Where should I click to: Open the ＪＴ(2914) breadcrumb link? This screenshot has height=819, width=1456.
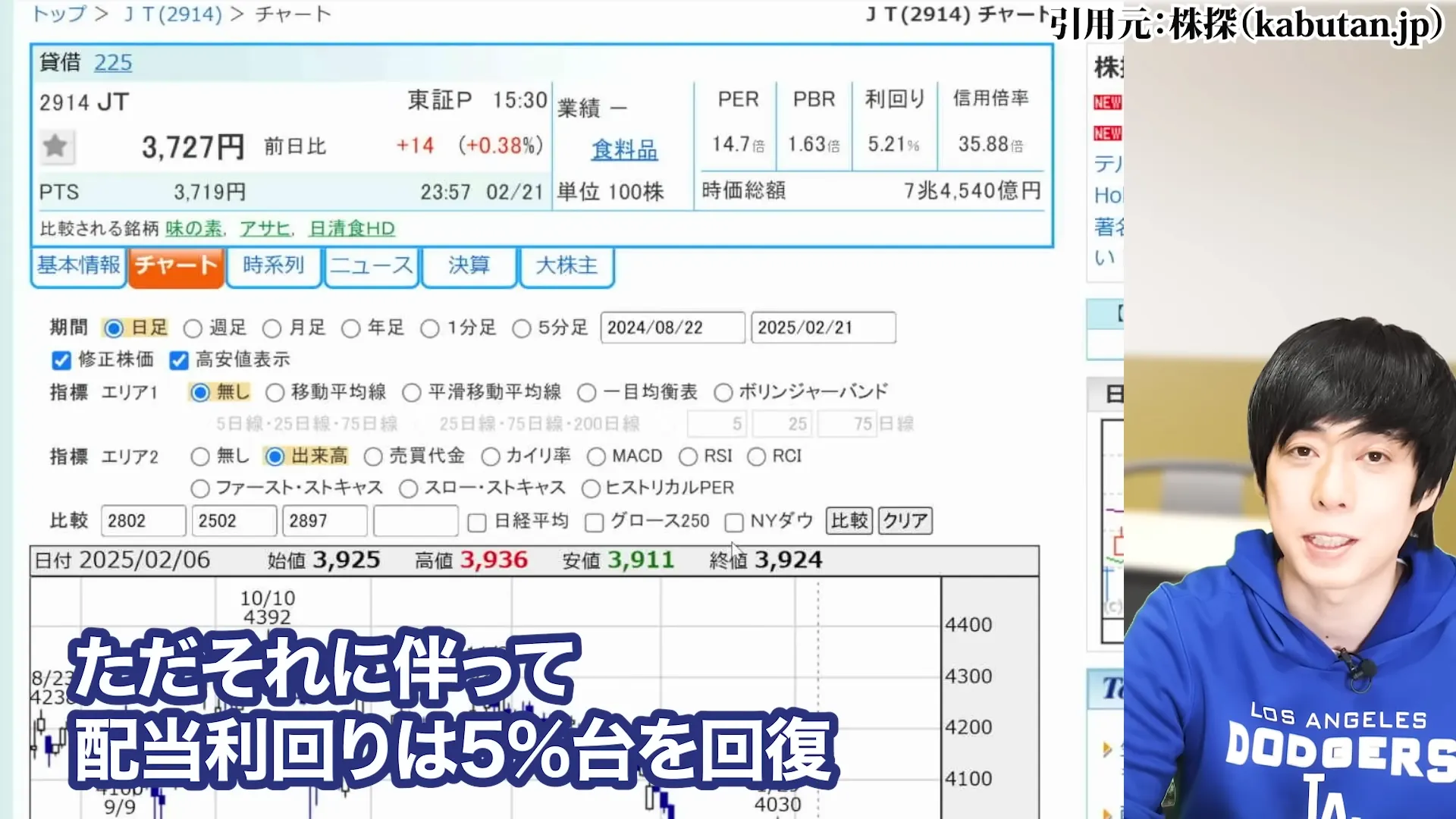[x=174, y=14]
